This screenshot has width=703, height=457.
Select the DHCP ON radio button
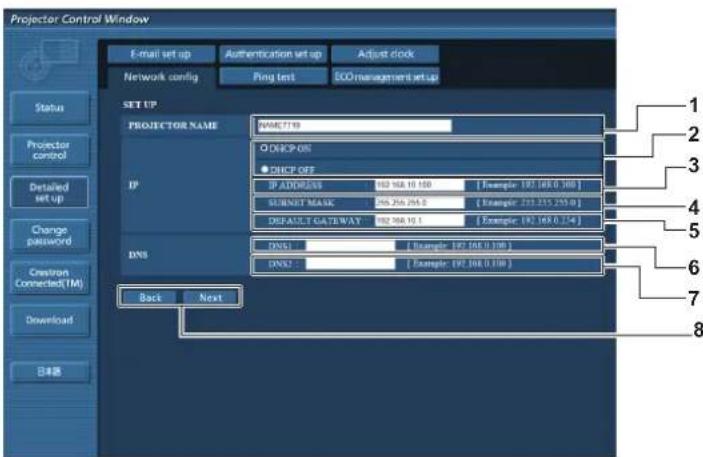264,148
